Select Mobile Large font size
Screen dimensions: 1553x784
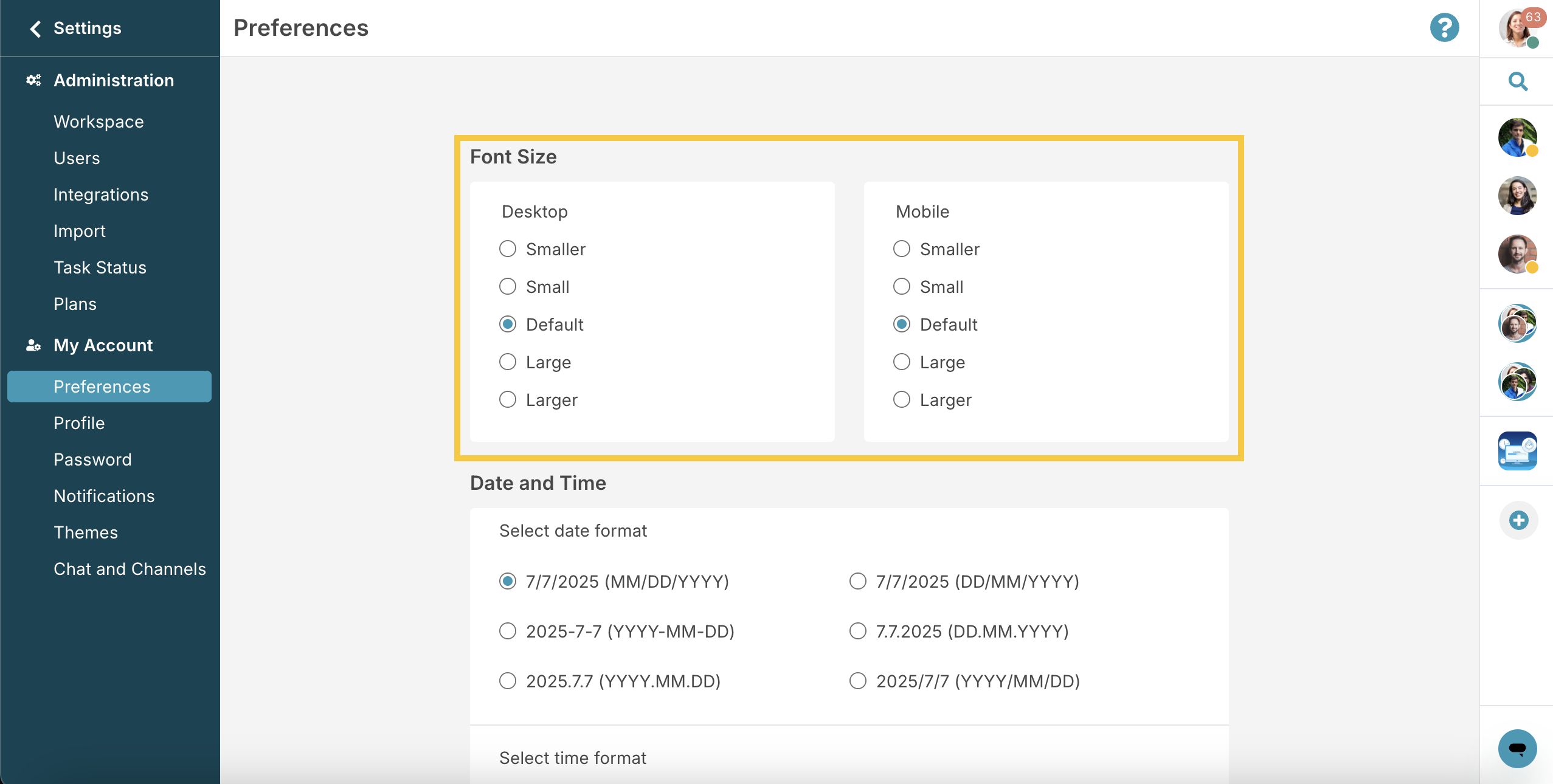[902, 362]
